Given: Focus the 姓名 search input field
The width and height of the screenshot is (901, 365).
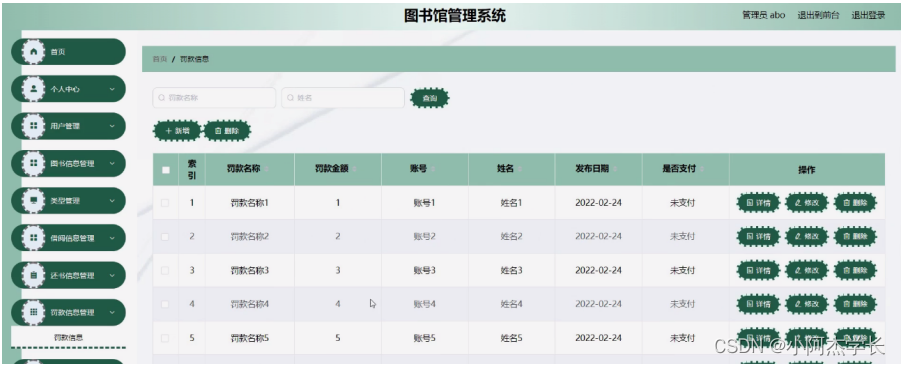Looking at the screenshot, I should (x=342, y=98).
